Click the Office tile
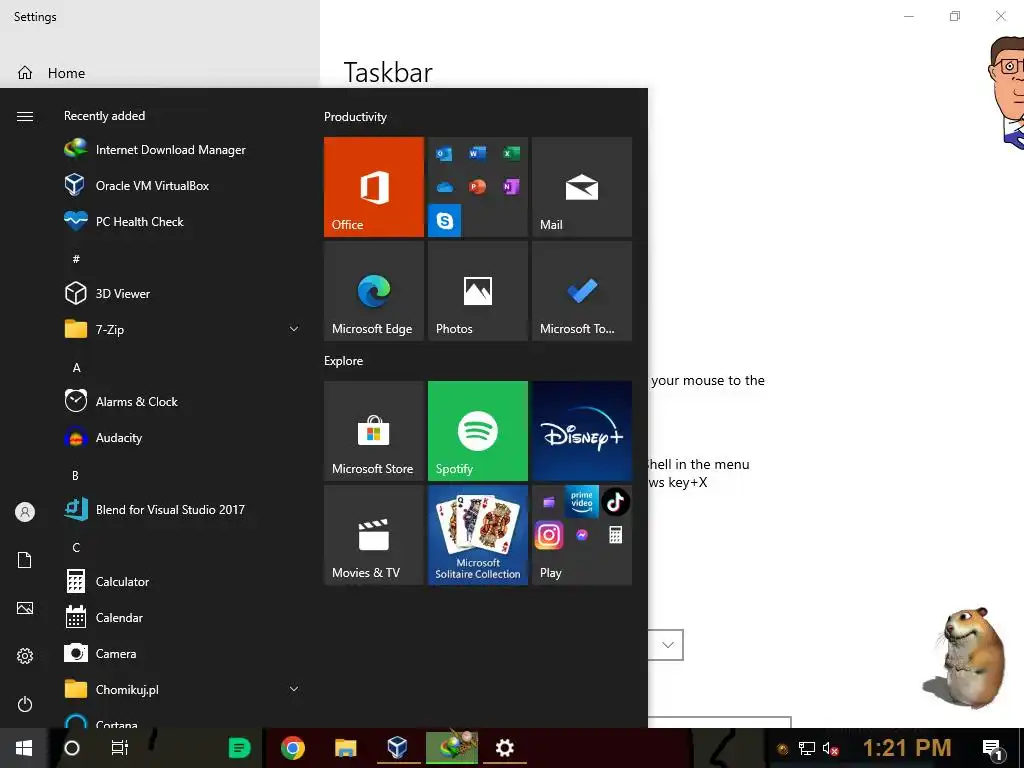This screenshot has width=1024, height=768. [374, 187]
